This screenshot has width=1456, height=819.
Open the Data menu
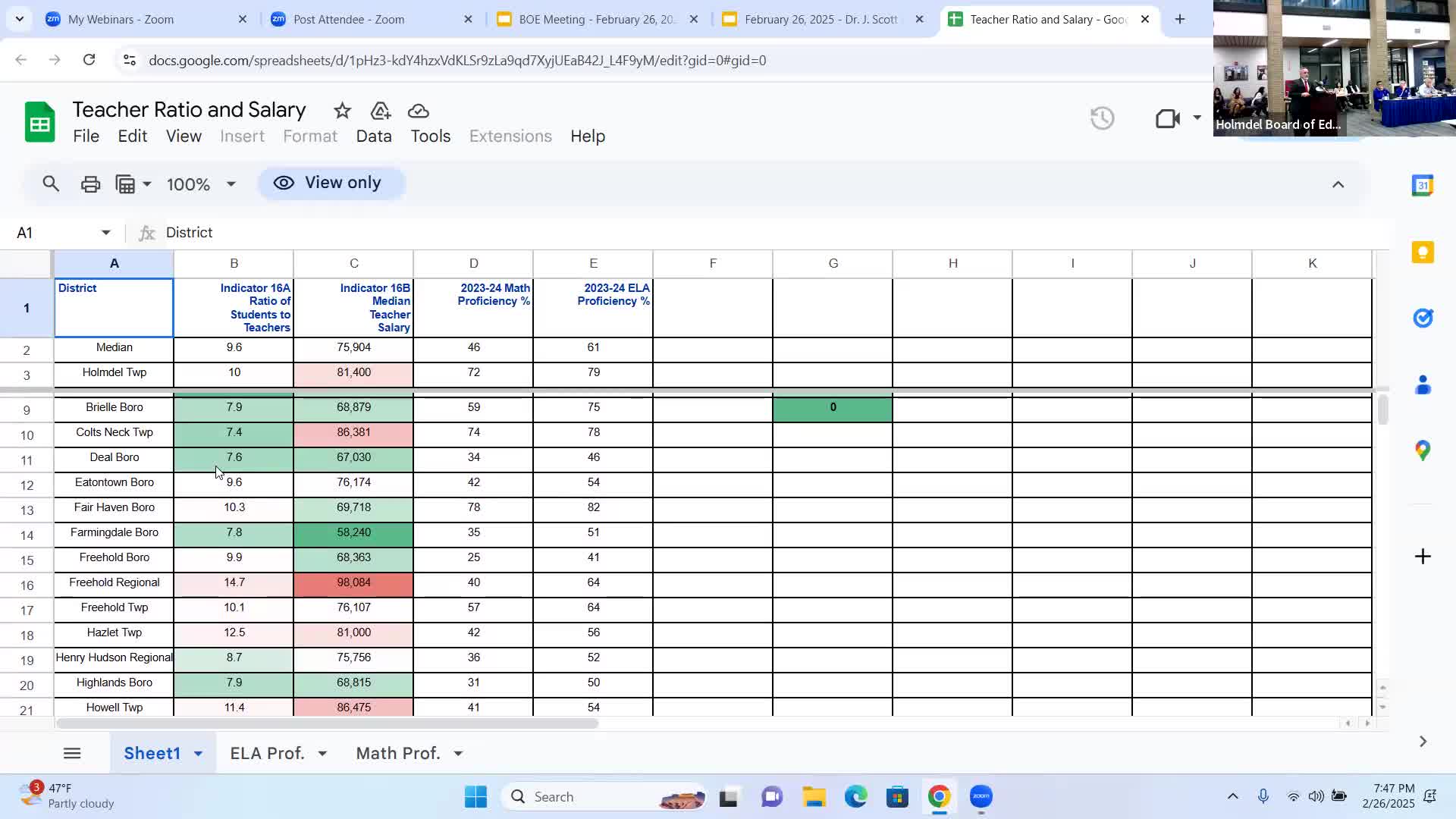coord(374,136)
